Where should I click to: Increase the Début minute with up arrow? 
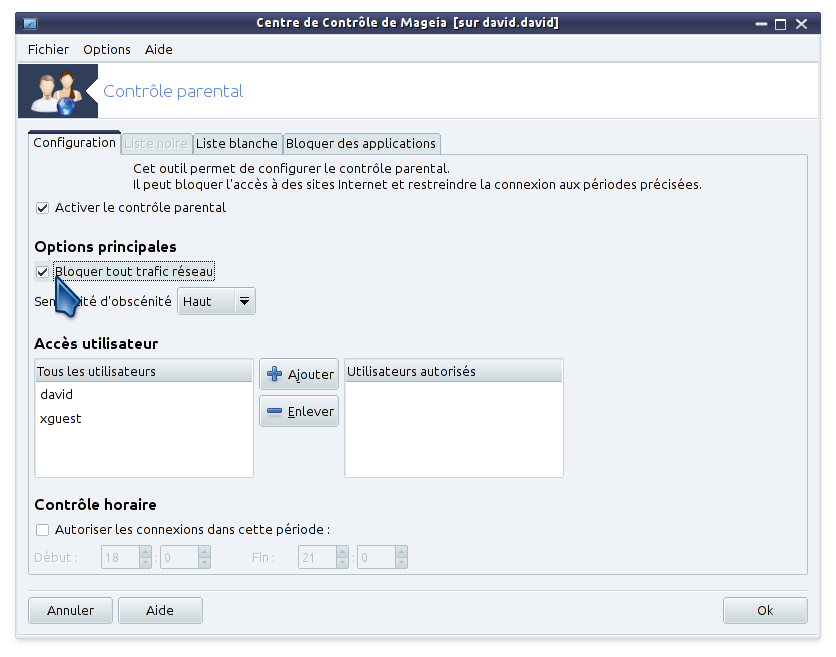(204, 552)
